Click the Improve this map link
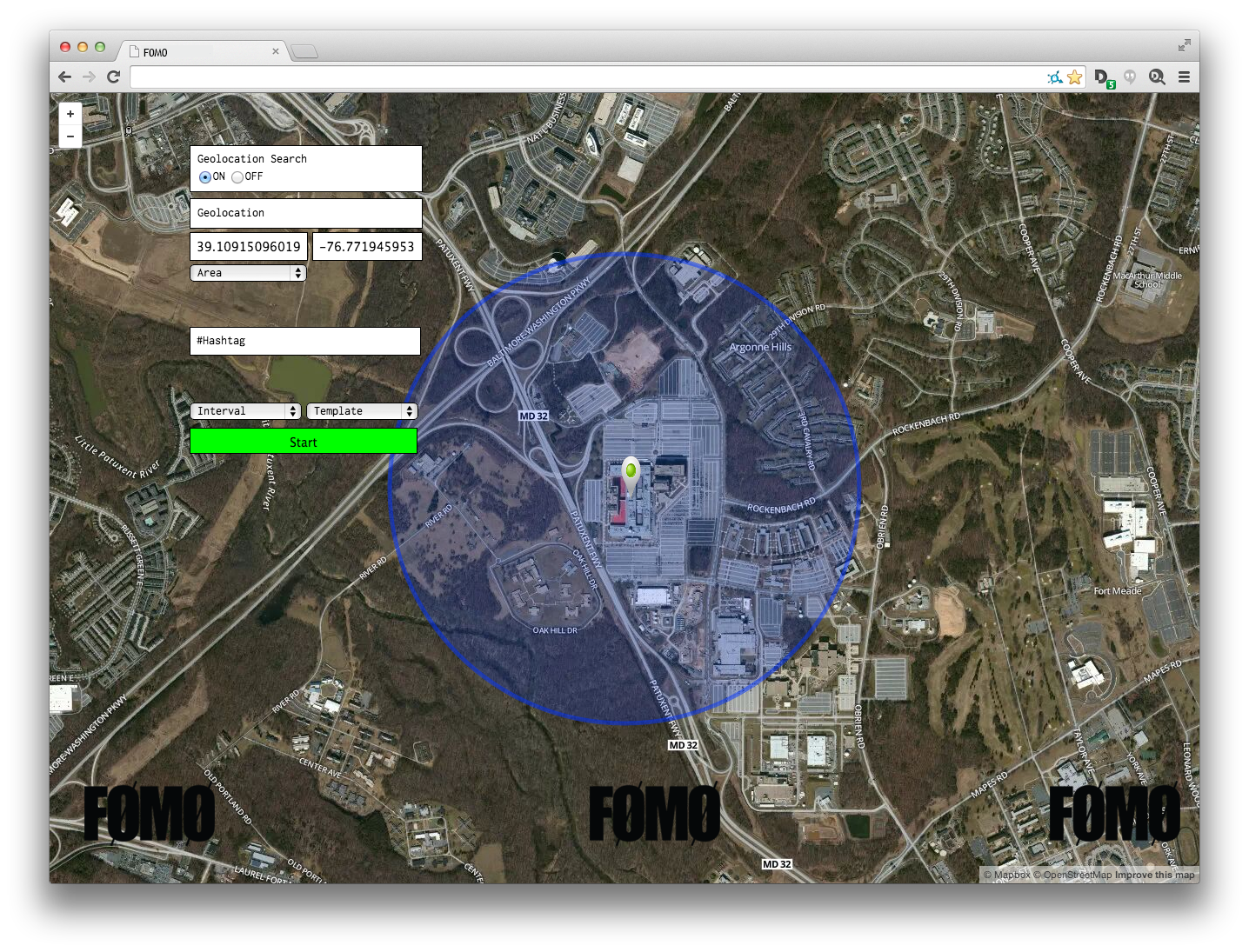The height and width of the screenshot is (952, 1249). pos(1155,875)
